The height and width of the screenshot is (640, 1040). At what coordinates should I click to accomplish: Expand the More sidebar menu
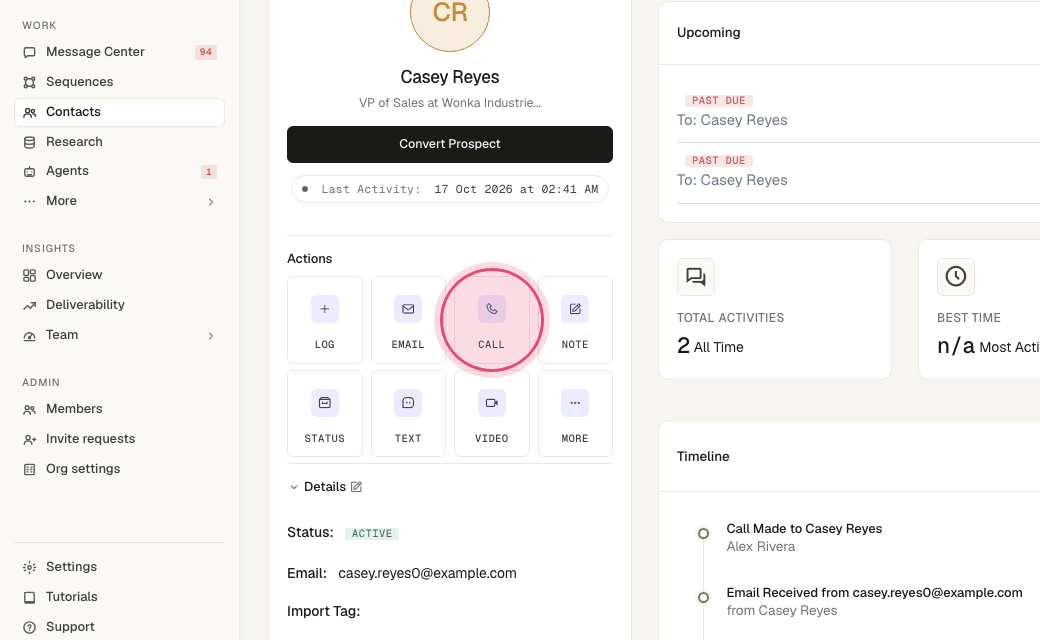pos(119,201)
